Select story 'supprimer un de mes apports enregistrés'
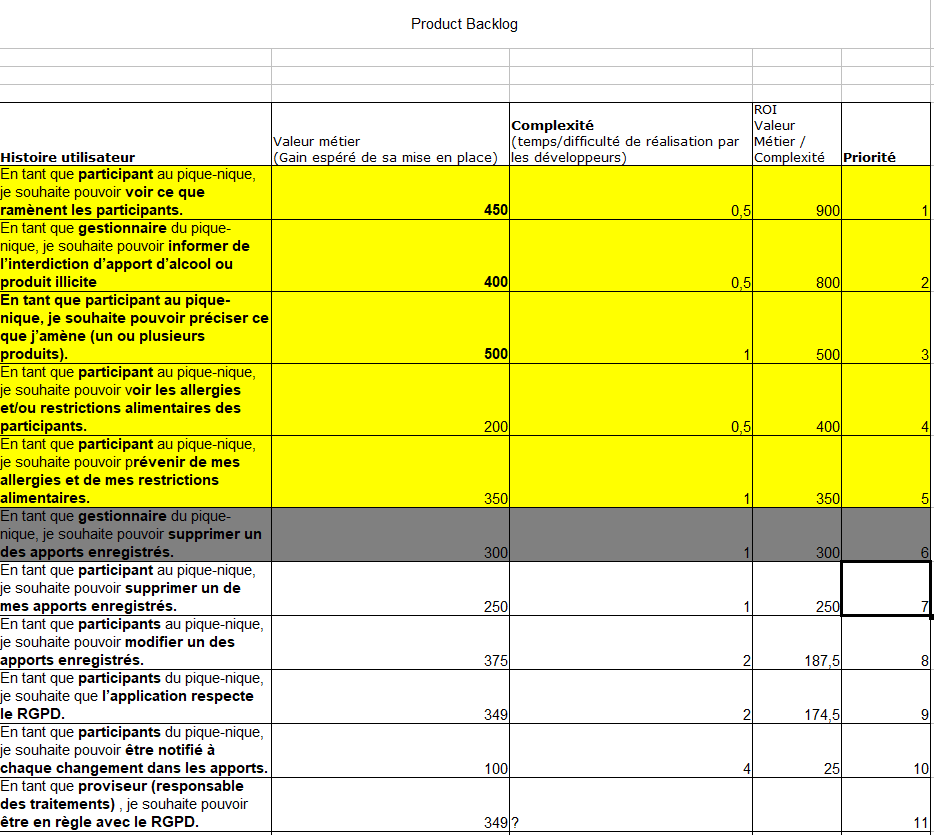934x835 pixels. click(135, 588)
